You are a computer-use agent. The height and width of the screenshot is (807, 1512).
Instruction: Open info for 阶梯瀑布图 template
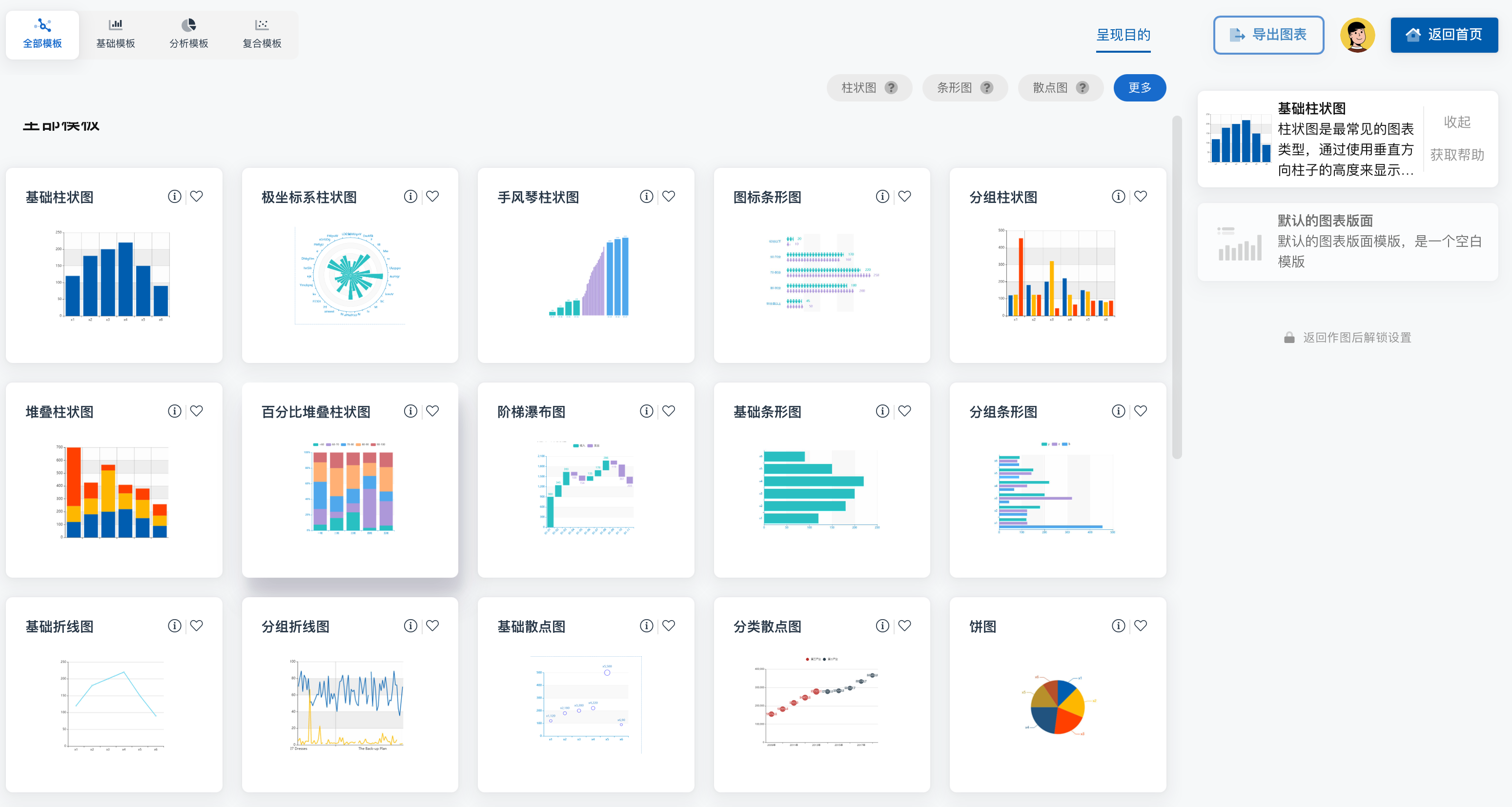click(x=646, y=411)
